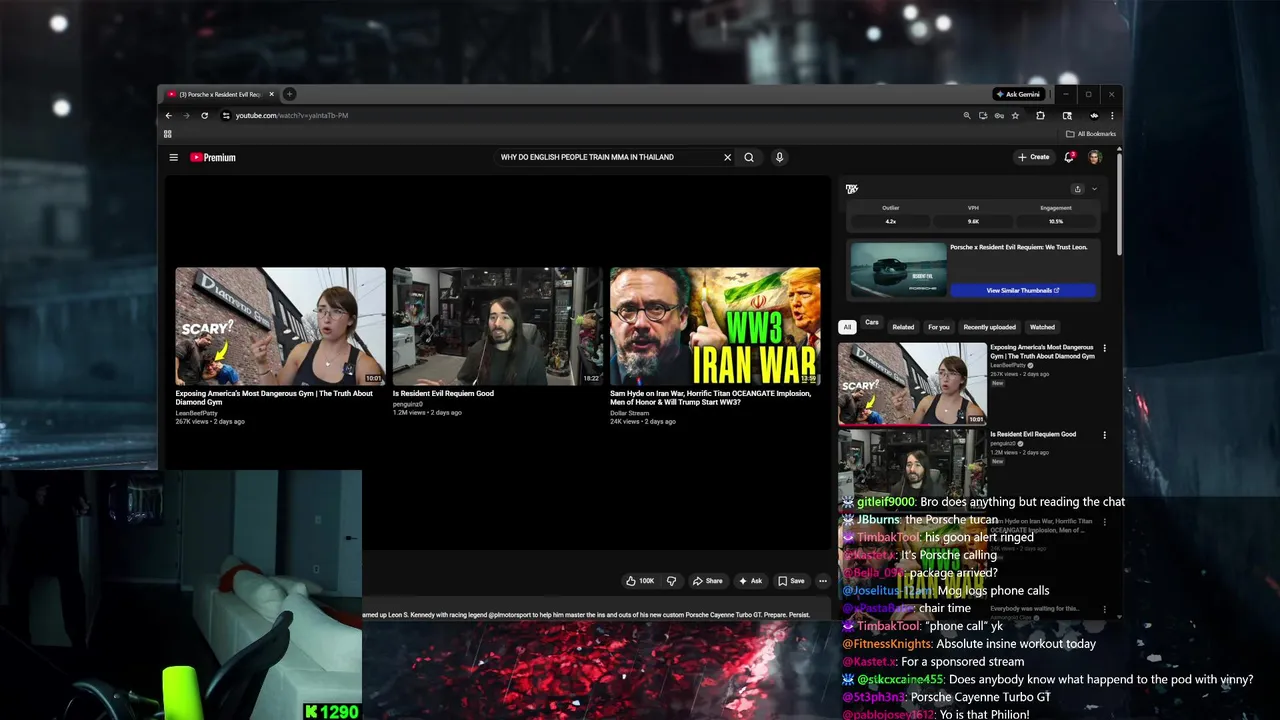Click the Share button
This screenshot has height=720, width=1280.
tap(707, 581)
